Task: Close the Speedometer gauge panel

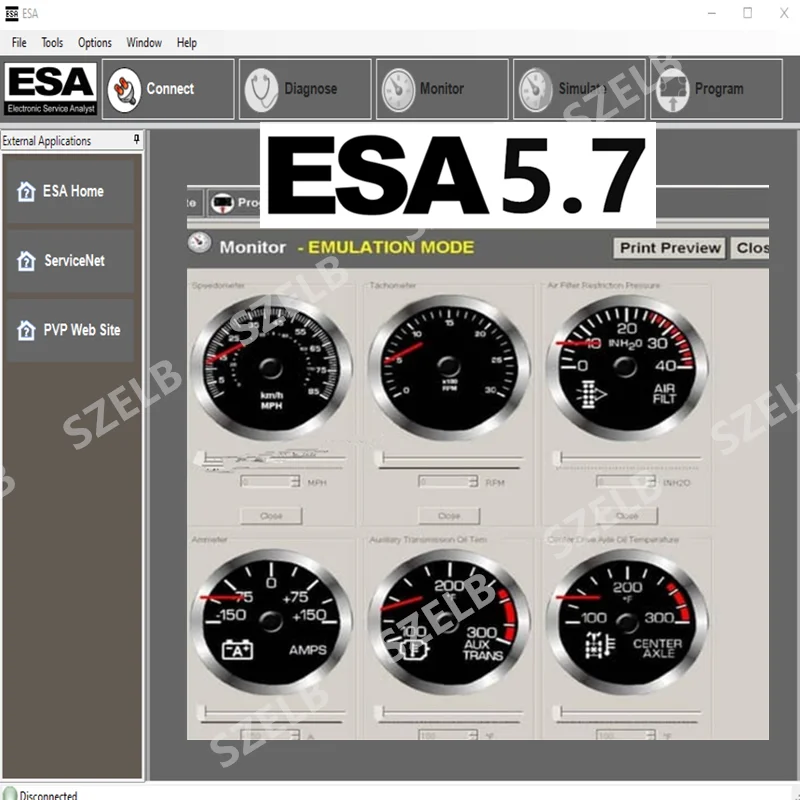Action: (x=271, y=516)
